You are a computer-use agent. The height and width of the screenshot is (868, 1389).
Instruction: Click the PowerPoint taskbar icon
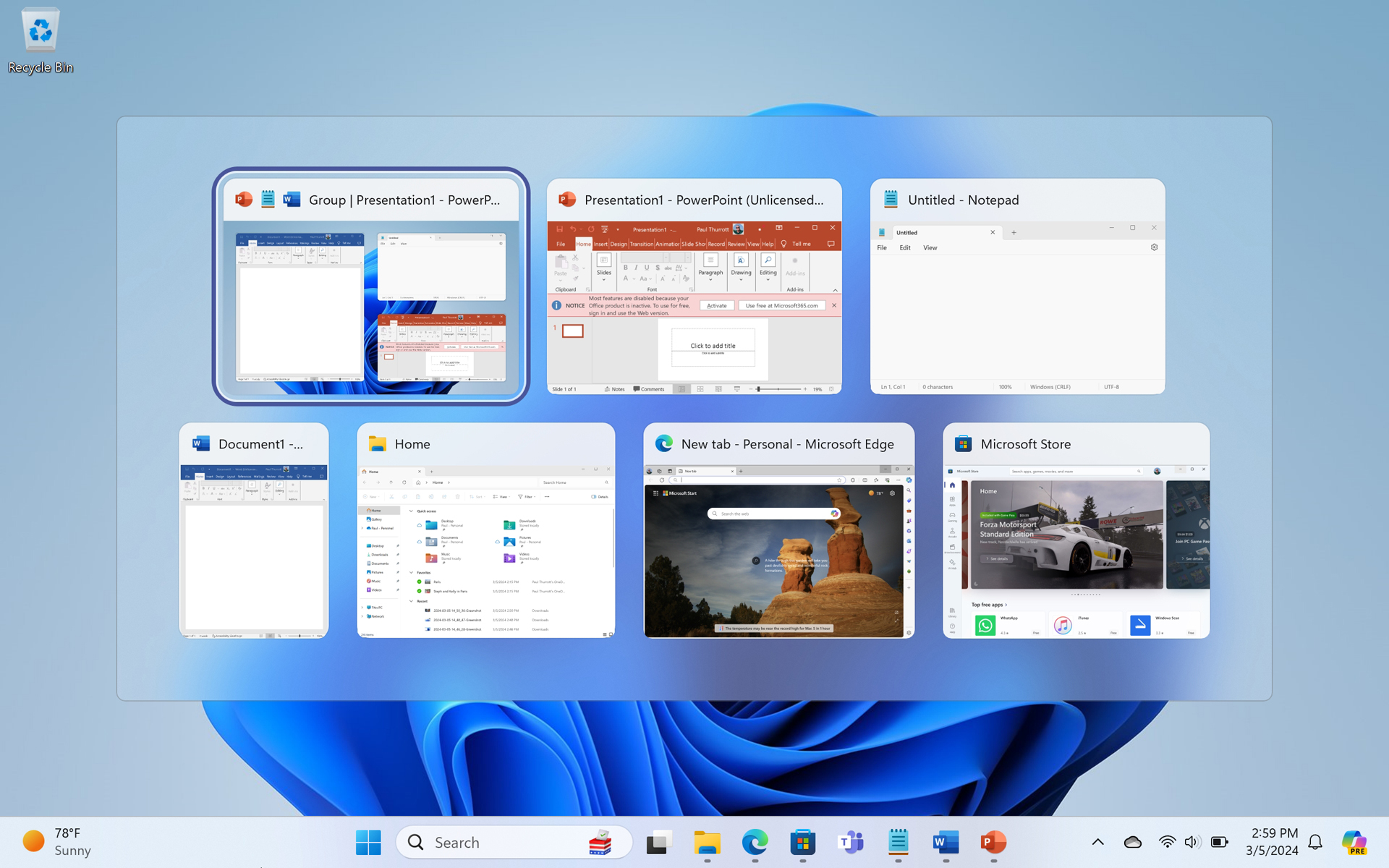[x=993, y=842]
